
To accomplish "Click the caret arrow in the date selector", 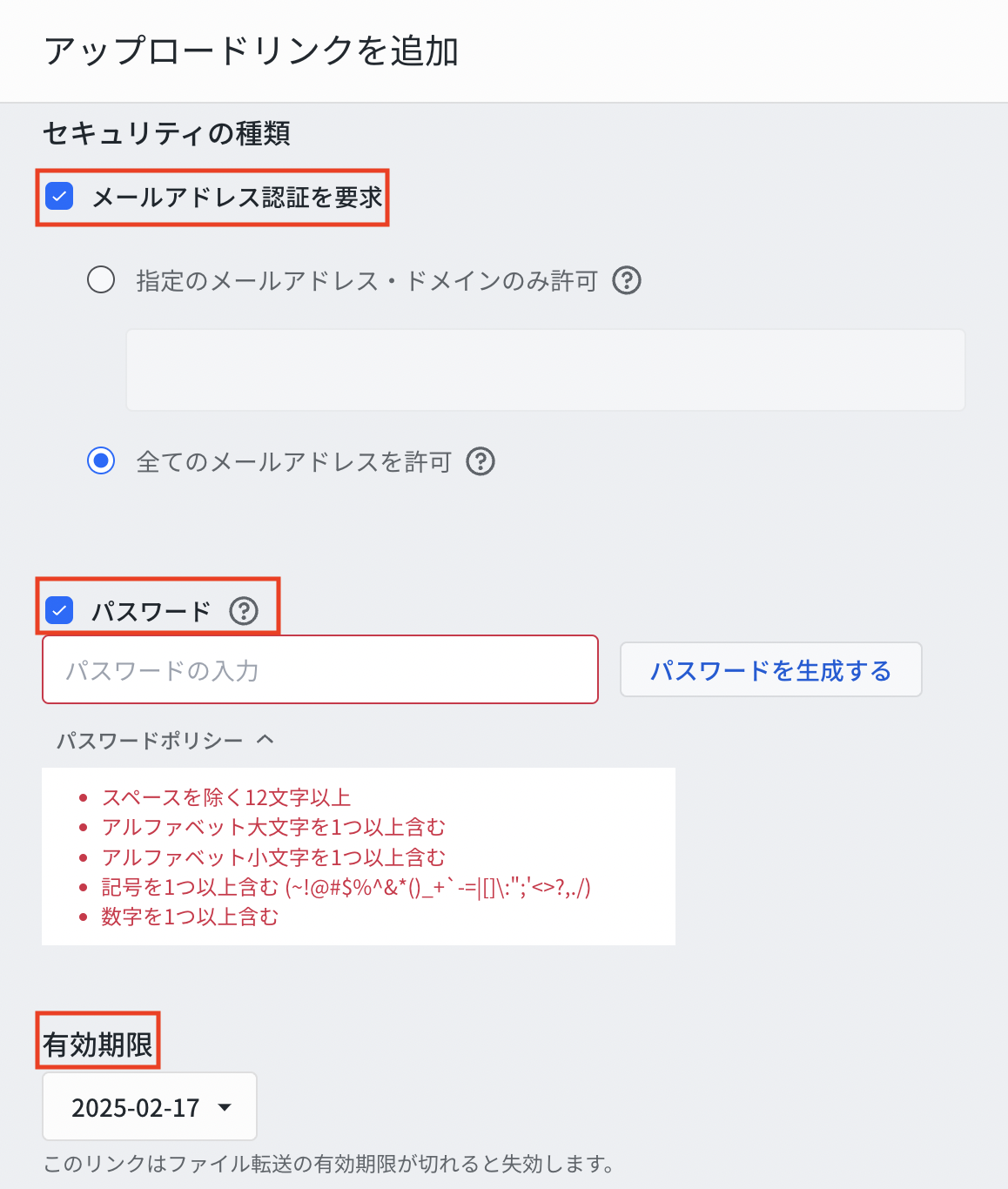I will [x=225, y=1107].
